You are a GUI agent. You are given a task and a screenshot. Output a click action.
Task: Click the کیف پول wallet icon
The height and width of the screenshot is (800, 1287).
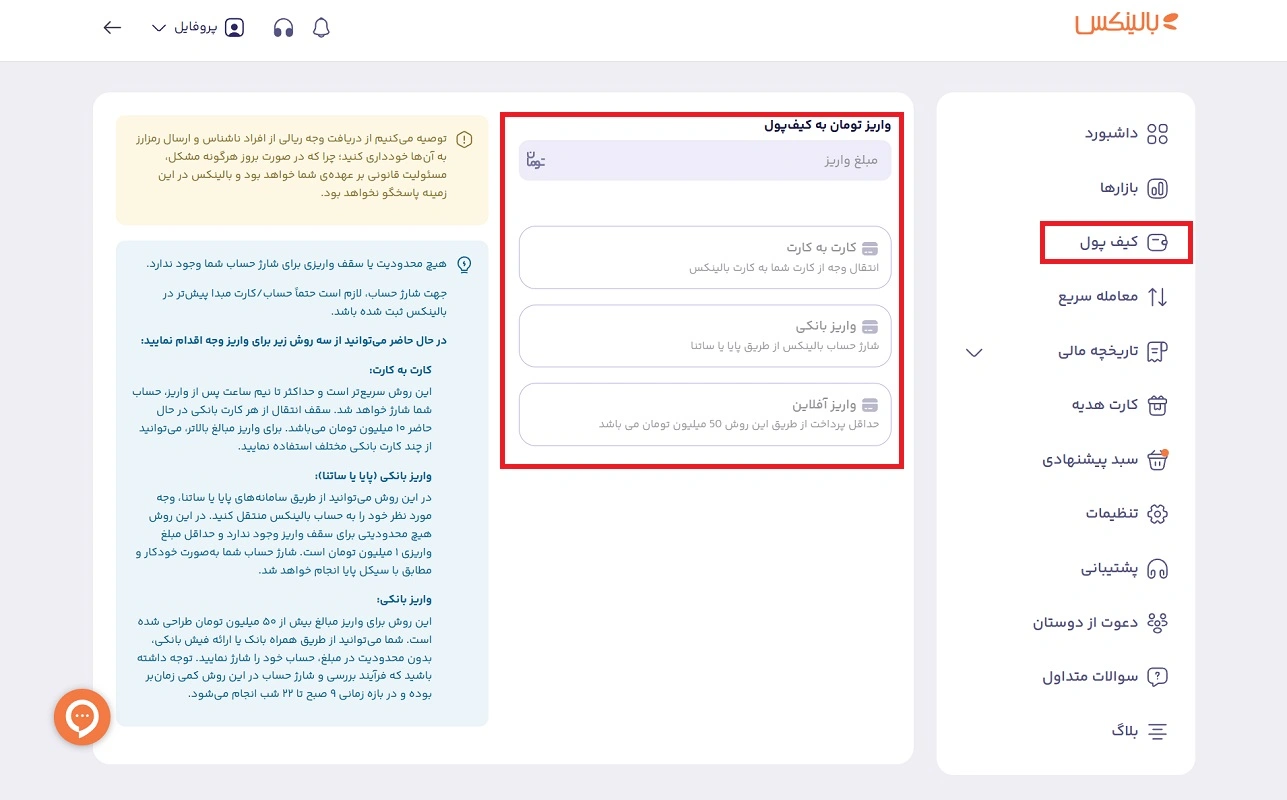(x=1157, y=242)
